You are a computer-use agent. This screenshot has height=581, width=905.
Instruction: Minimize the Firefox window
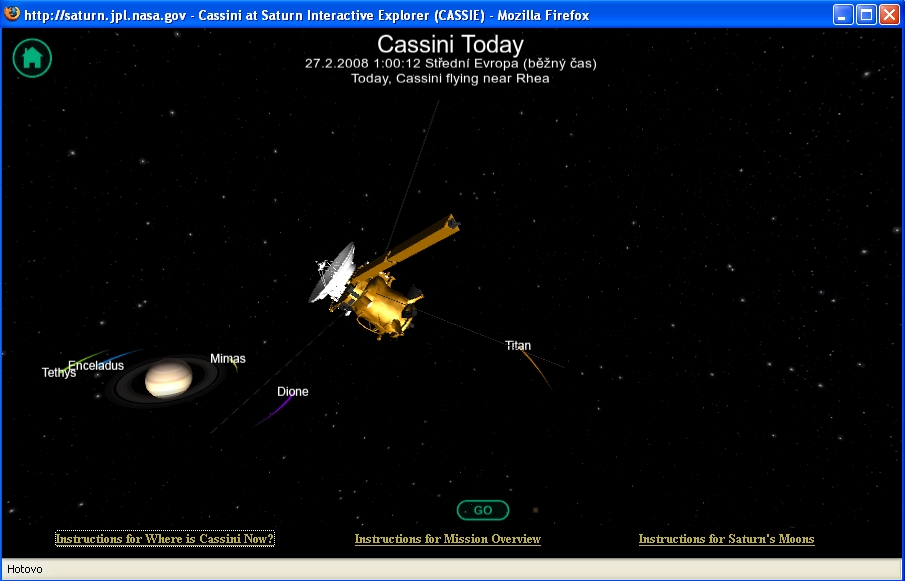pos(843,14)
